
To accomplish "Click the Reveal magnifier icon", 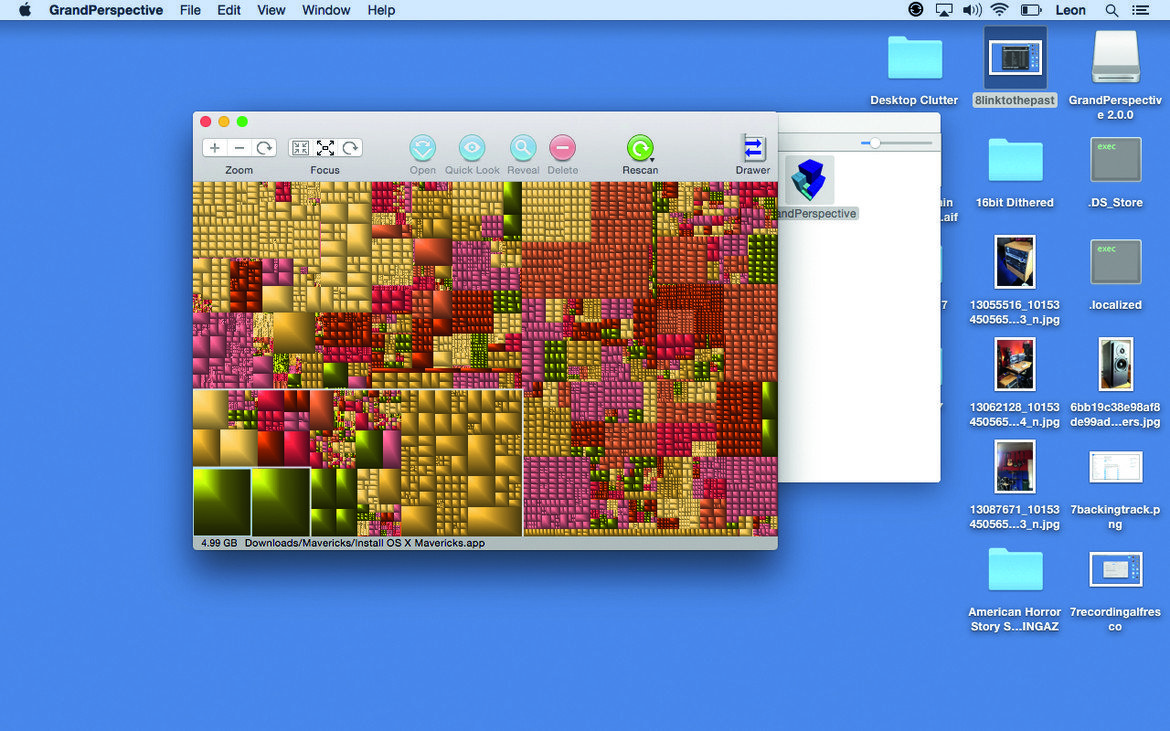I will (x=523, y=148).
